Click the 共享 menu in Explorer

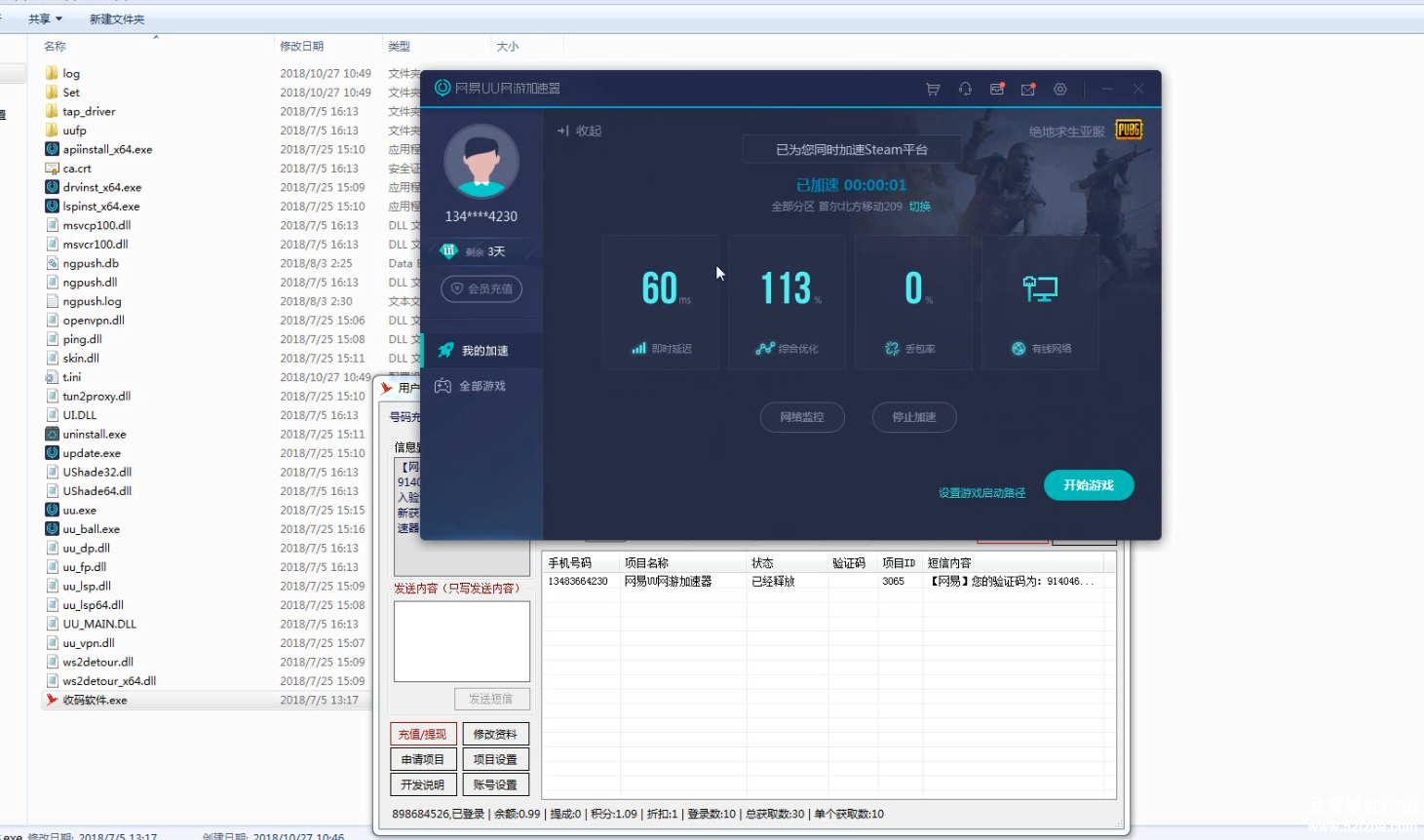point(45,19)
